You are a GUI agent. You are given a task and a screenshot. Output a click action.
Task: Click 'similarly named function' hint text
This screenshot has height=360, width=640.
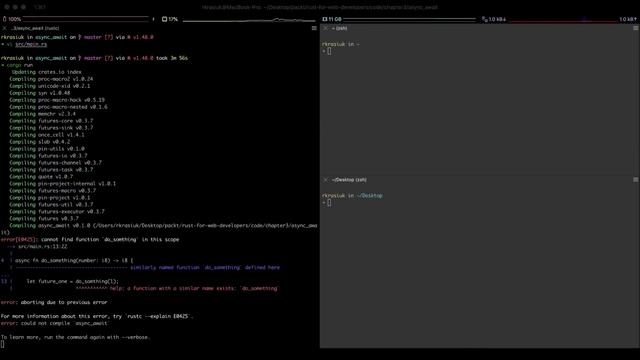click(205, 268)
